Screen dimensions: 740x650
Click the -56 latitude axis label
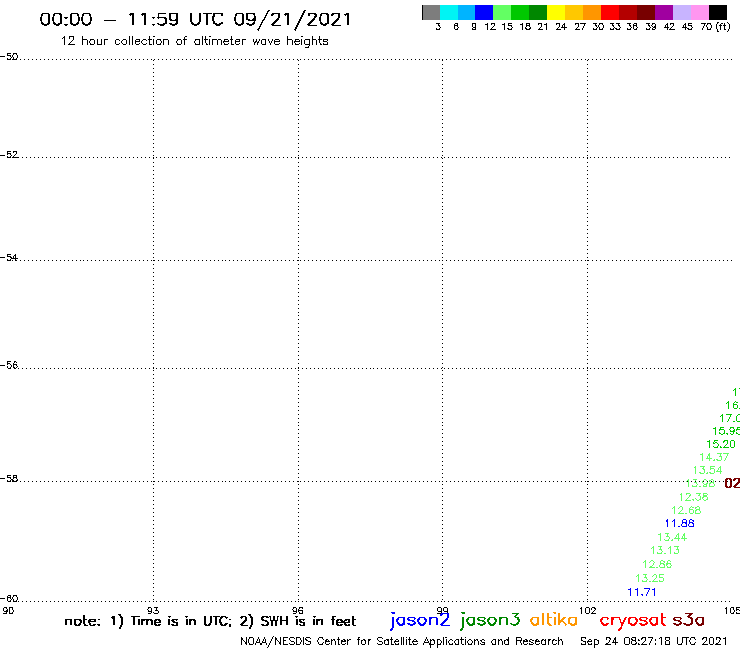coord(9,365)
